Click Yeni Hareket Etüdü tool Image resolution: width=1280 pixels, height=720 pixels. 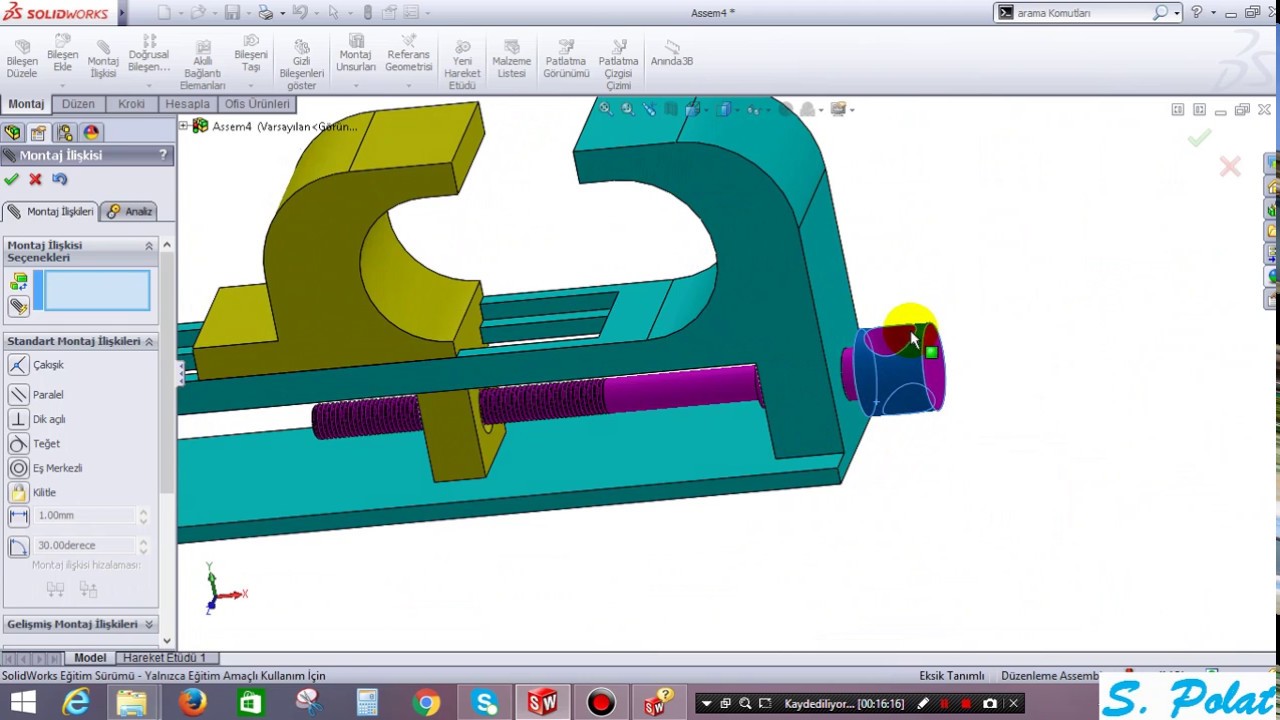tap(462, 66)
